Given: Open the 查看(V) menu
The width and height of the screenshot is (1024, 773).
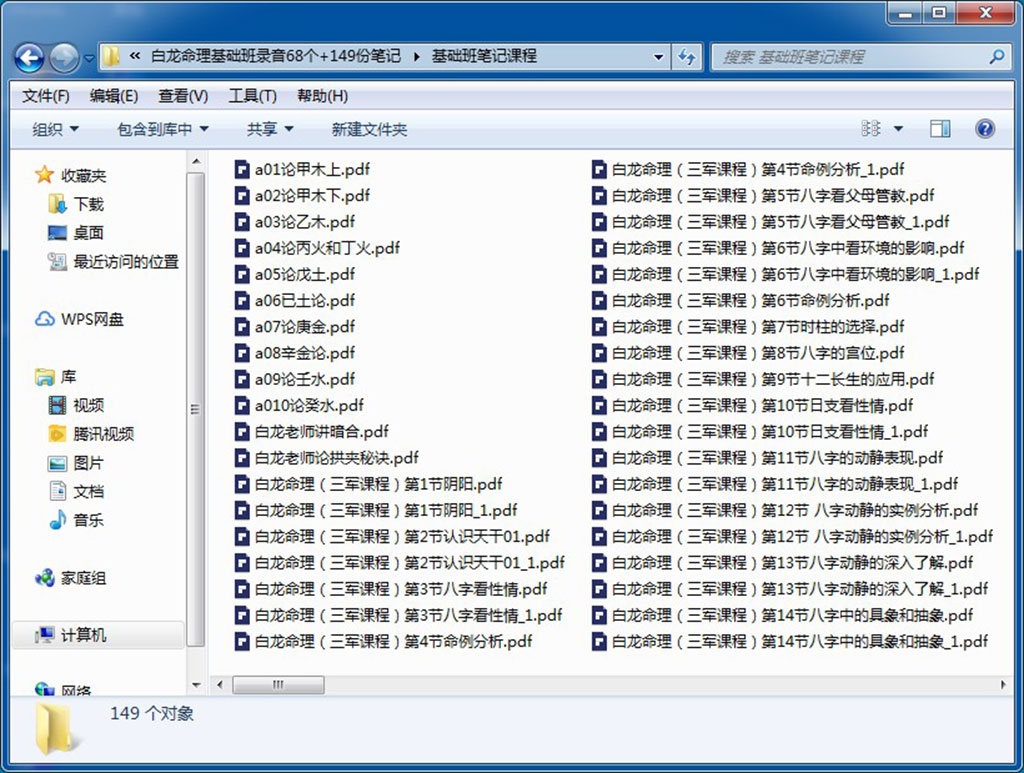Looking at the screenshot, I should pyautogui.click(x=183, y=96).
